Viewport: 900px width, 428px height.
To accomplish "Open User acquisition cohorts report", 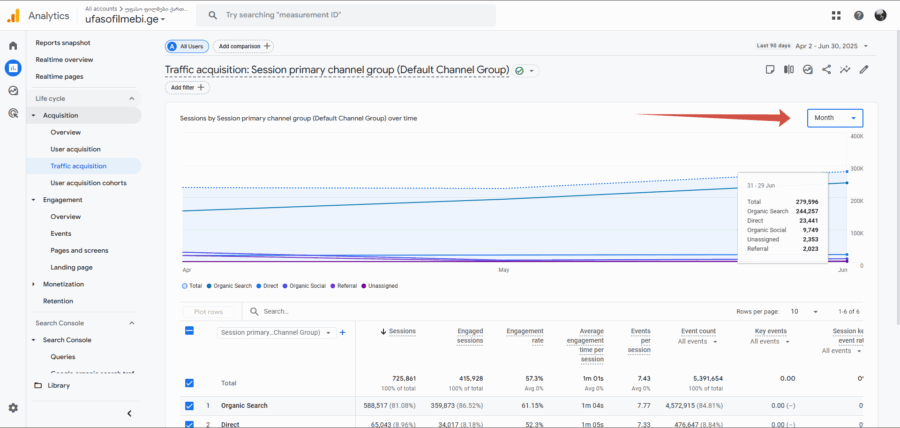I will point(88,183).
